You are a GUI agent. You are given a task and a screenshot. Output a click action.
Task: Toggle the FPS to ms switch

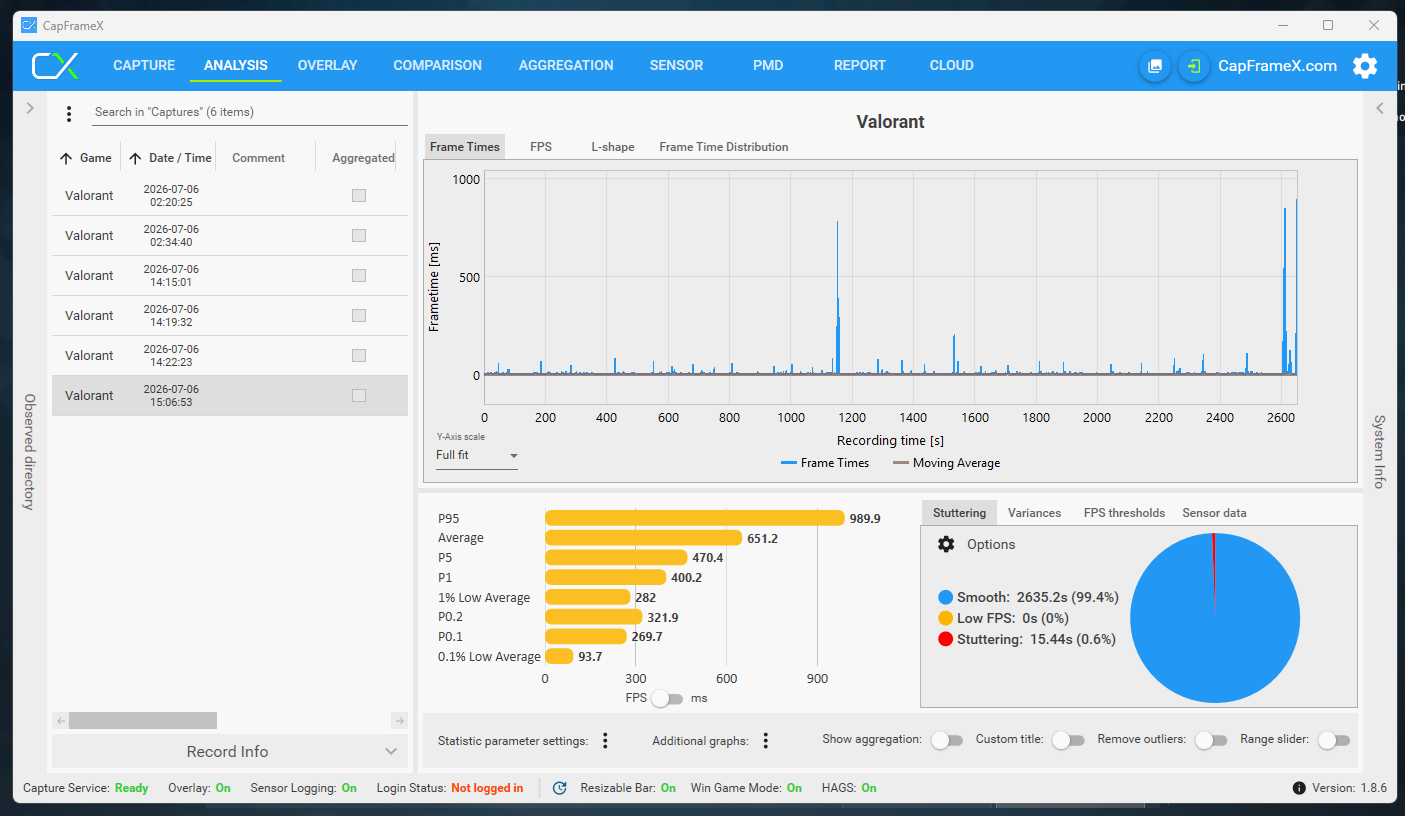pos(667,699)
